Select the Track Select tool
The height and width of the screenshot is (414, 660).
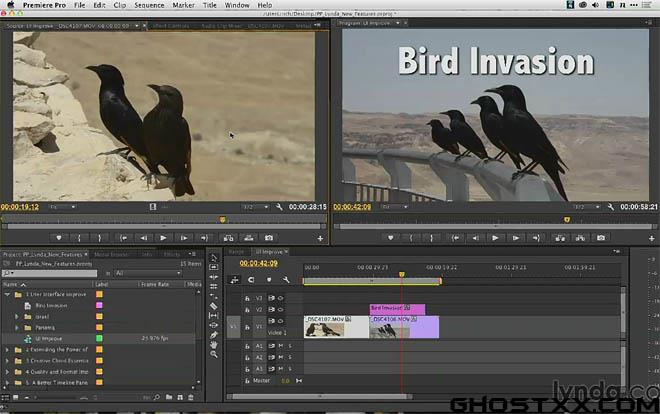tap(213, 267)
